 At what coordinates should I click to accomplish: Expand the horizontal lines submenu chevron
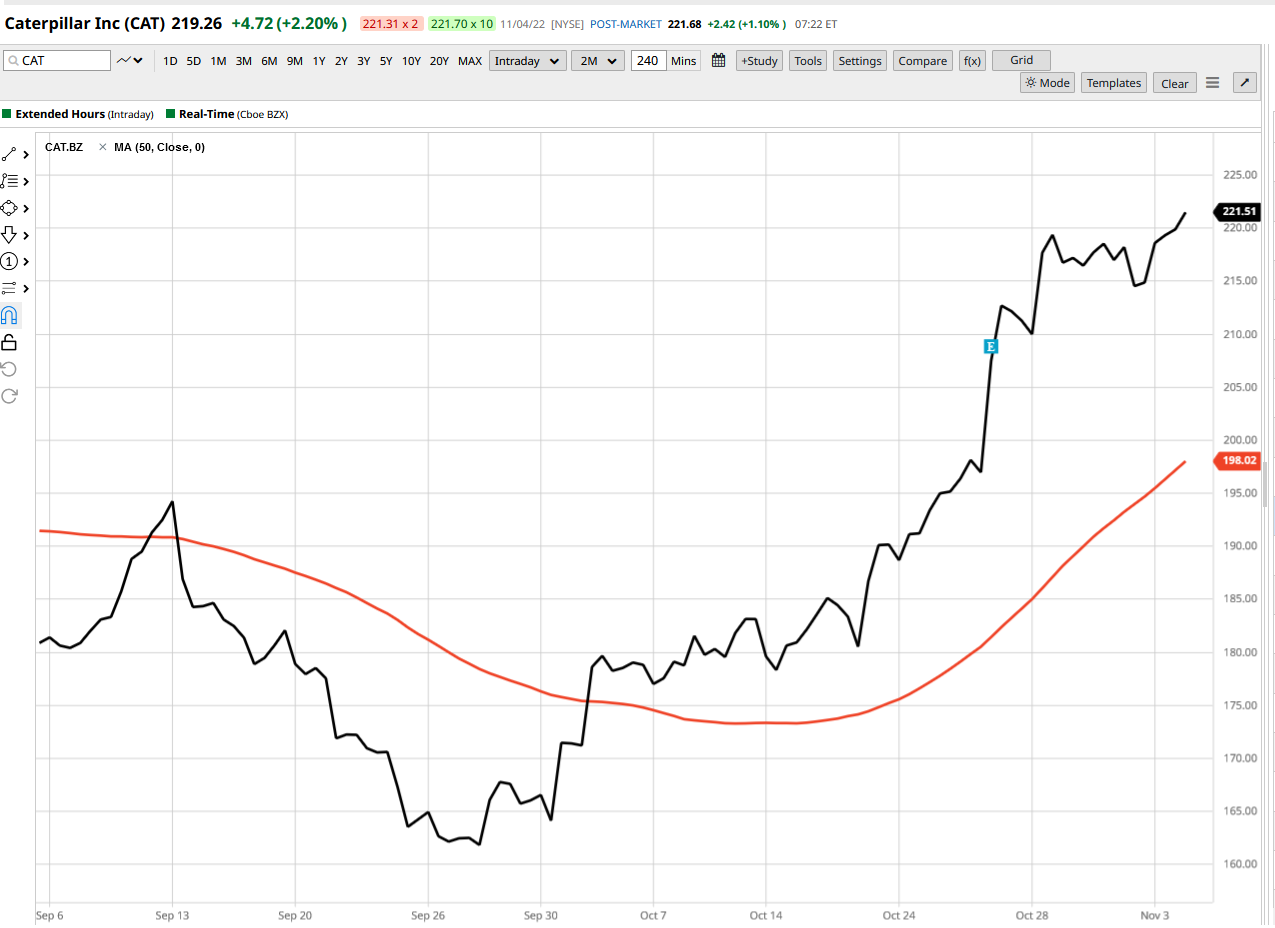(26, 288)
